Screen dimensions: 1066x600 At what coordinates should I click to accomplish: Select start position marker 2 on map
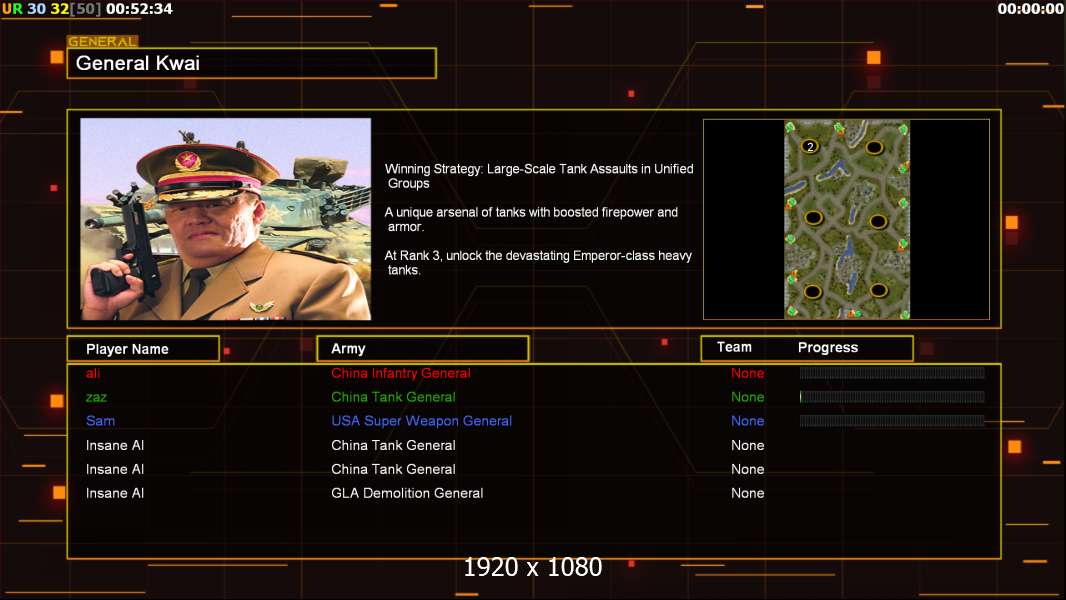tap(810, 146)
